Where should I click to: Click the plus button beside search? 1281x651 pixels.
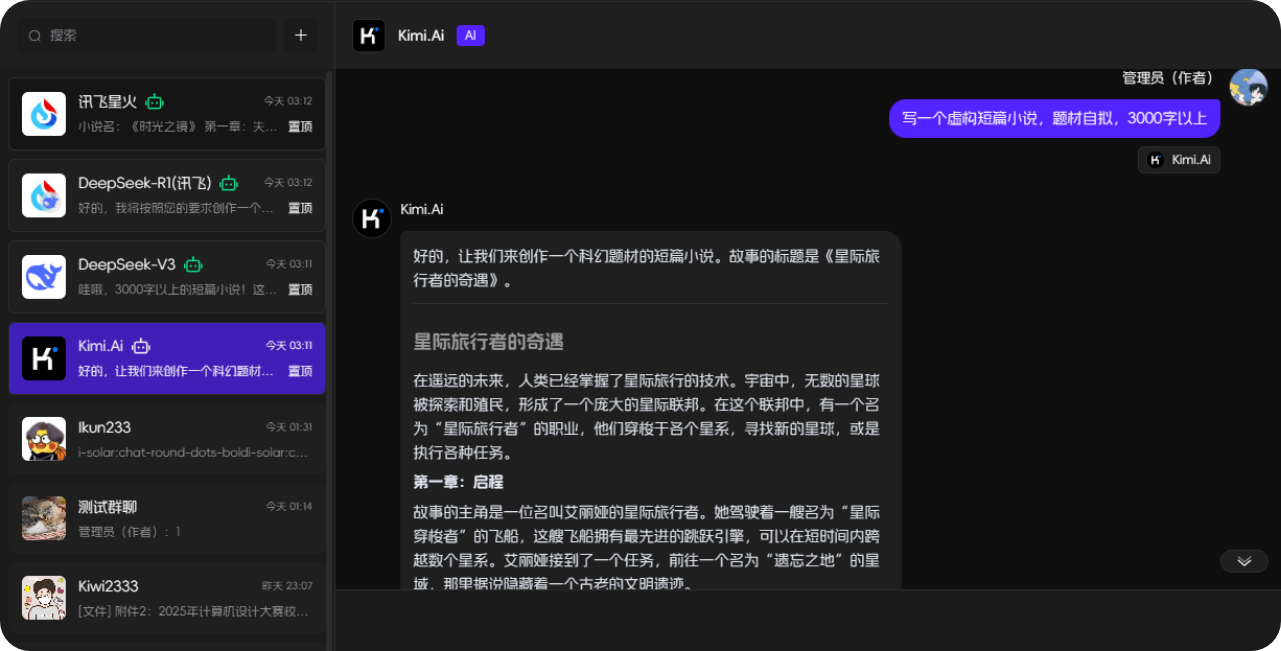301,35
